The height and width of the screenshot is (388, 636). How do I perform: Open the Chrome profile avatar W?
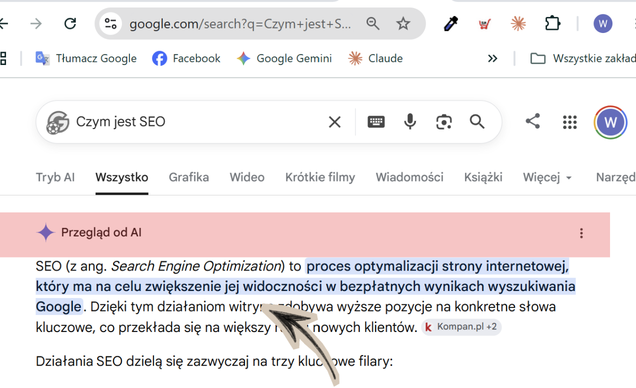pos(603,24)
